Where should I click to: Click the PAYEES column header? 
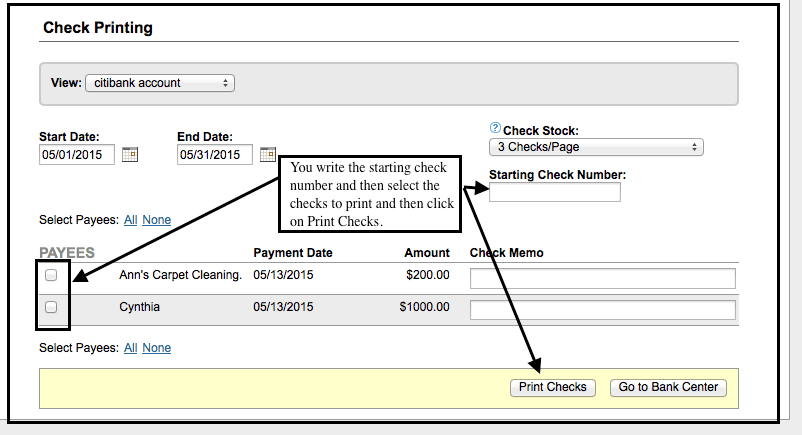67,253
